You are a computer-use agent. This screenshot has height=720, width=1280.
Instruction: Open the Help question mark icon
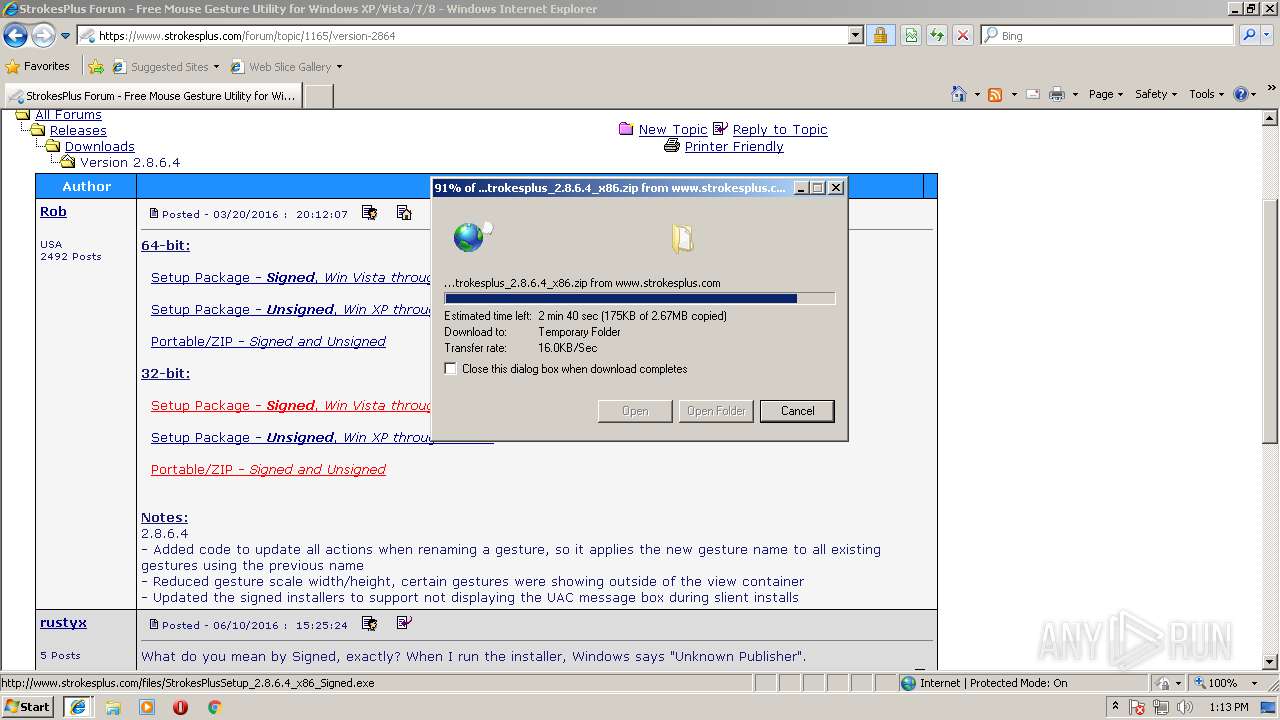tap(1241, 94)
